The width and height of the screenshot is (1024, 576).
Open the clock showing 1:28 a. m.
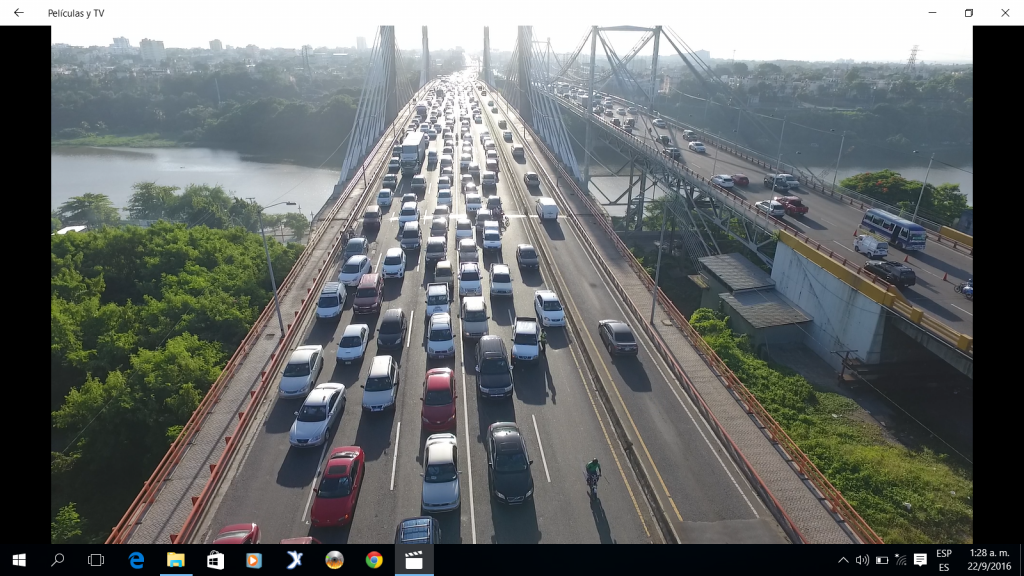989,560
